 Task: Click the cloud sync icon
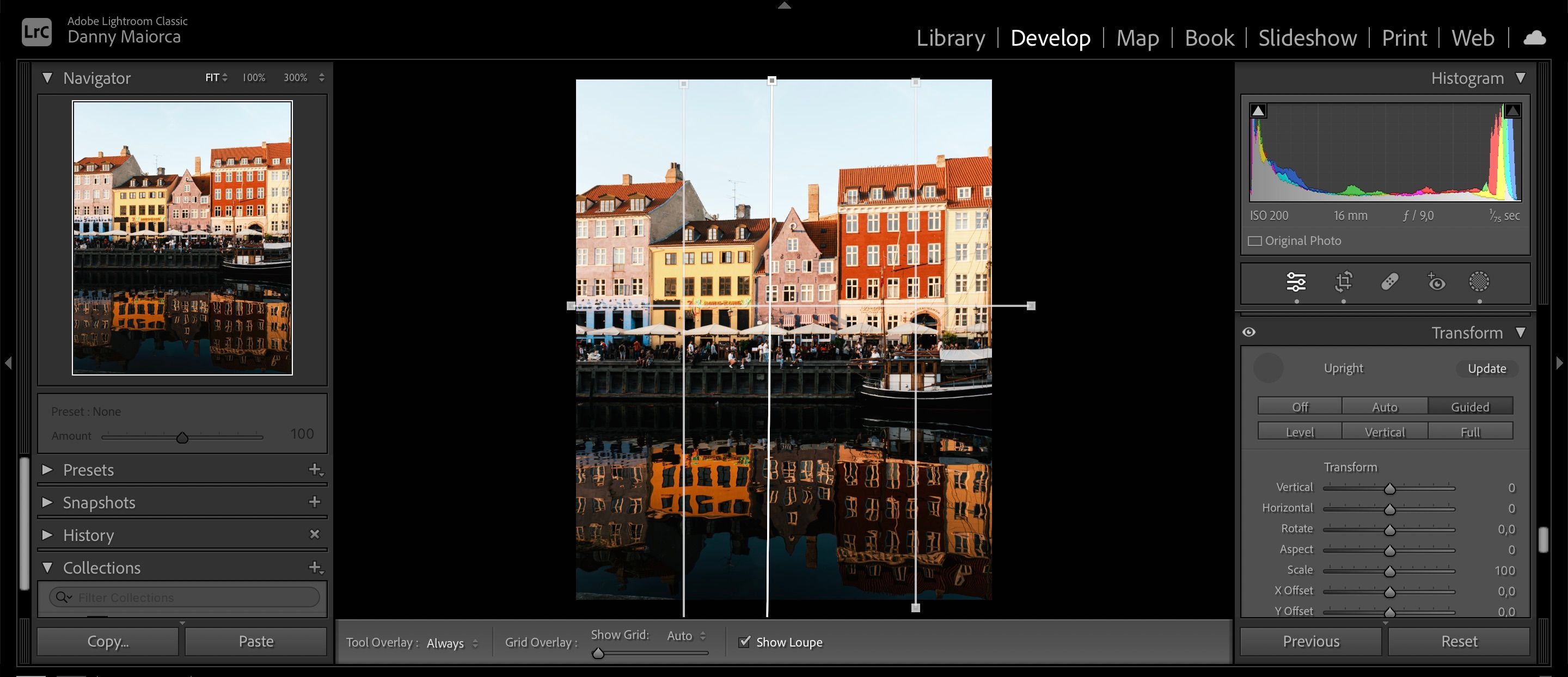[x=1535, y=37]
